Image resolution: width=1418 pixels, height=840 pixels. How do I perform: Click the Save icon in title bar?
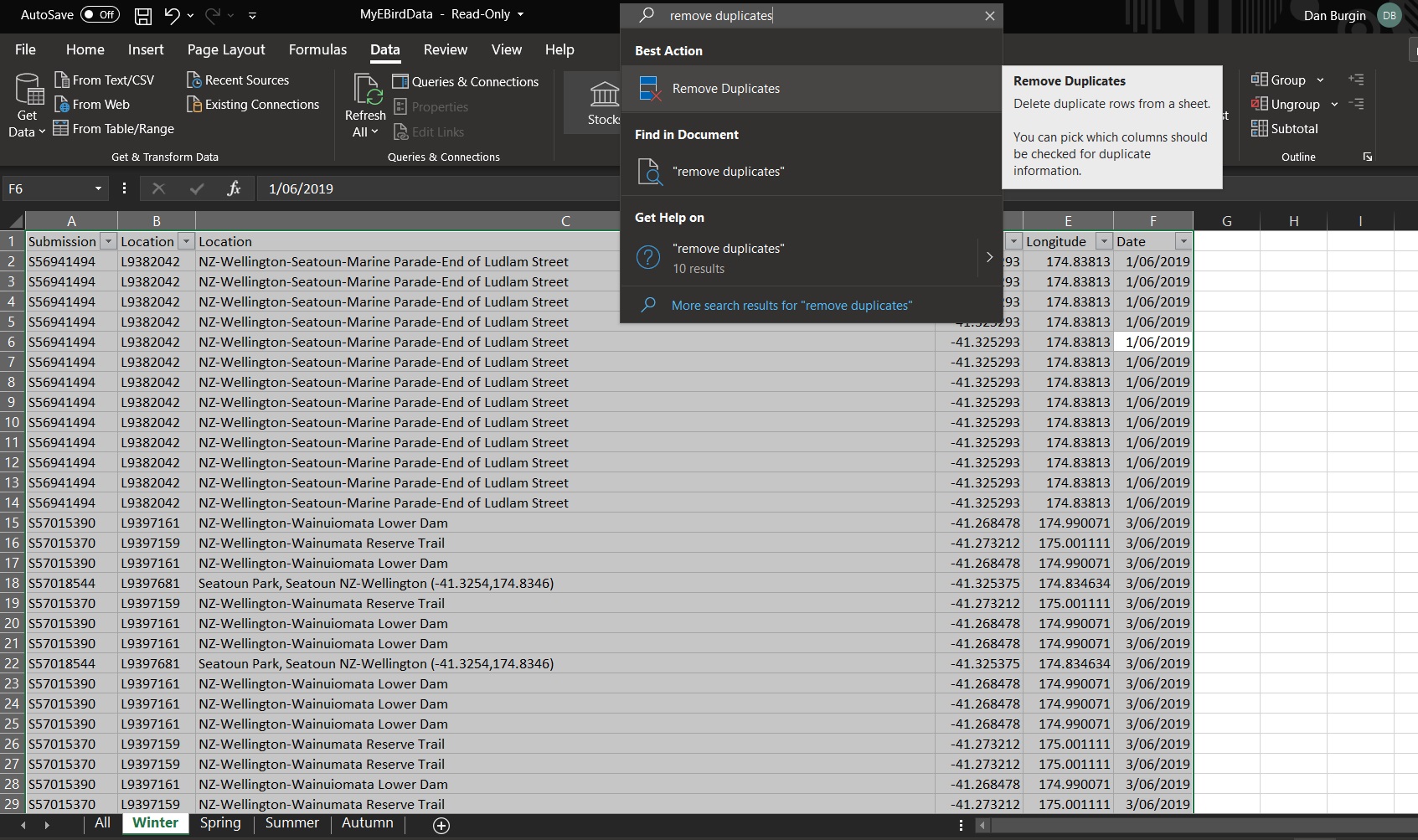[x=143, y=15]
